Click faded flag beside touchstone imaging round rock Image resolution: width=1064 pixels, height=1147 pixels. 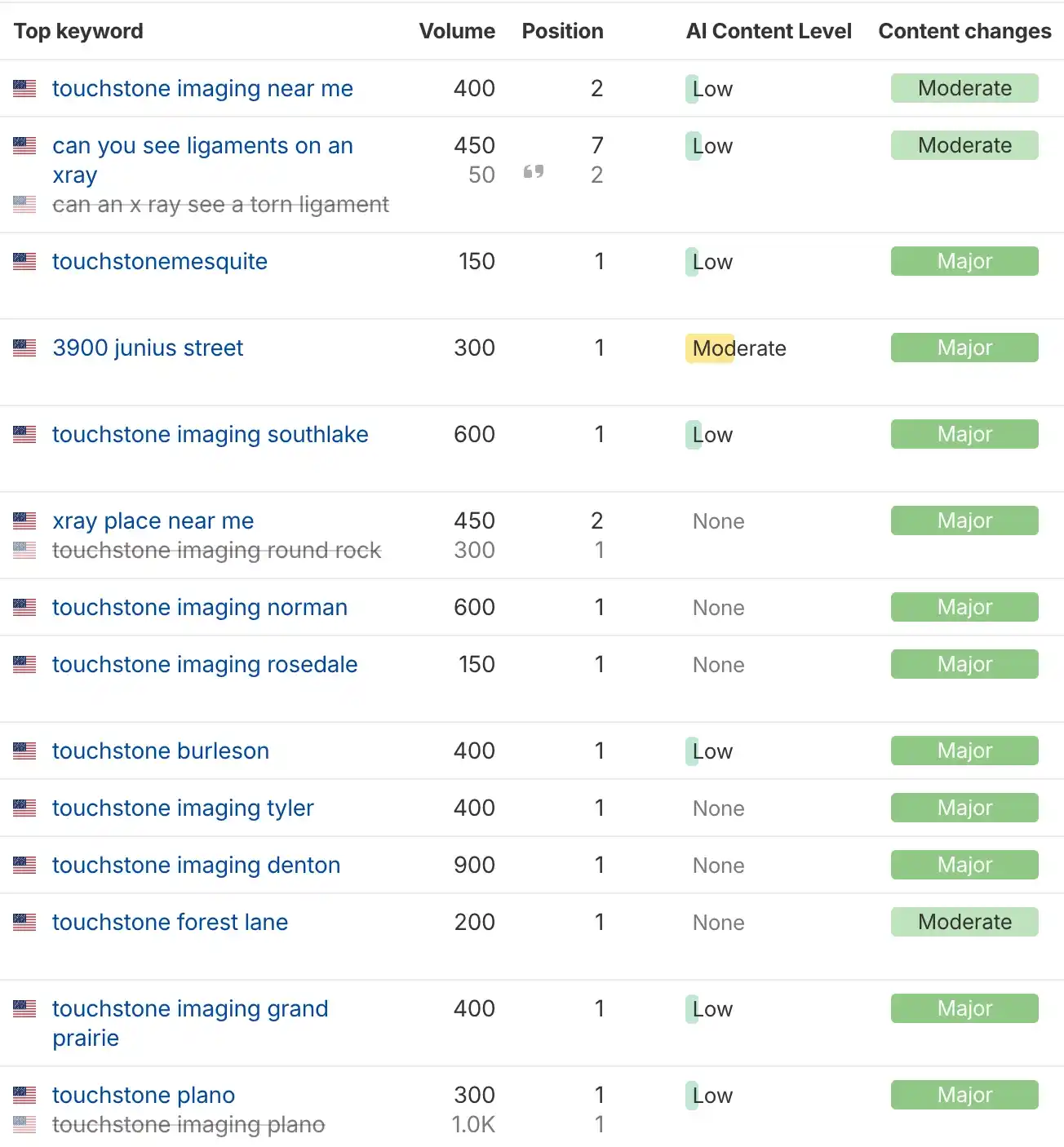[x=24, y=551]
